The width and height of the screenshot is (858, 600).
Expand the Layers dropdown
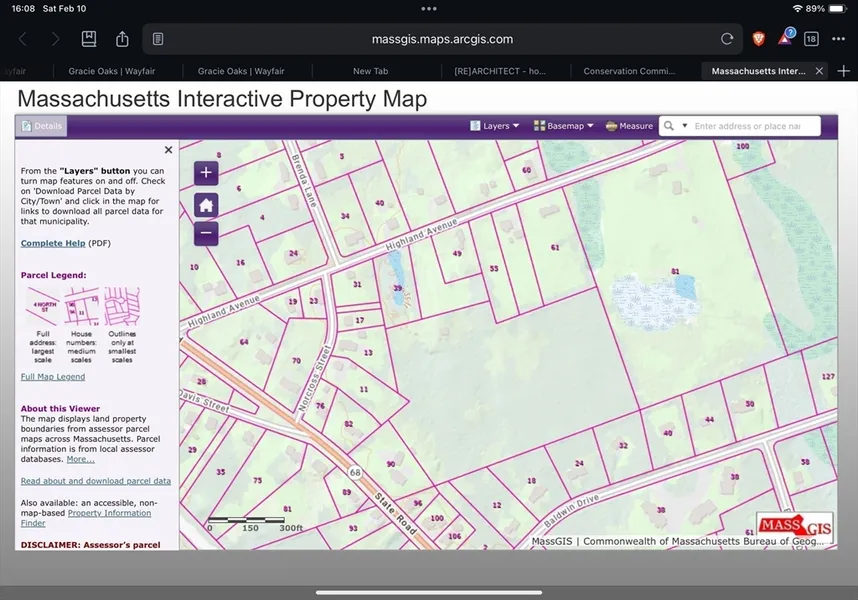pyautogui.click(x=495, y=126)
